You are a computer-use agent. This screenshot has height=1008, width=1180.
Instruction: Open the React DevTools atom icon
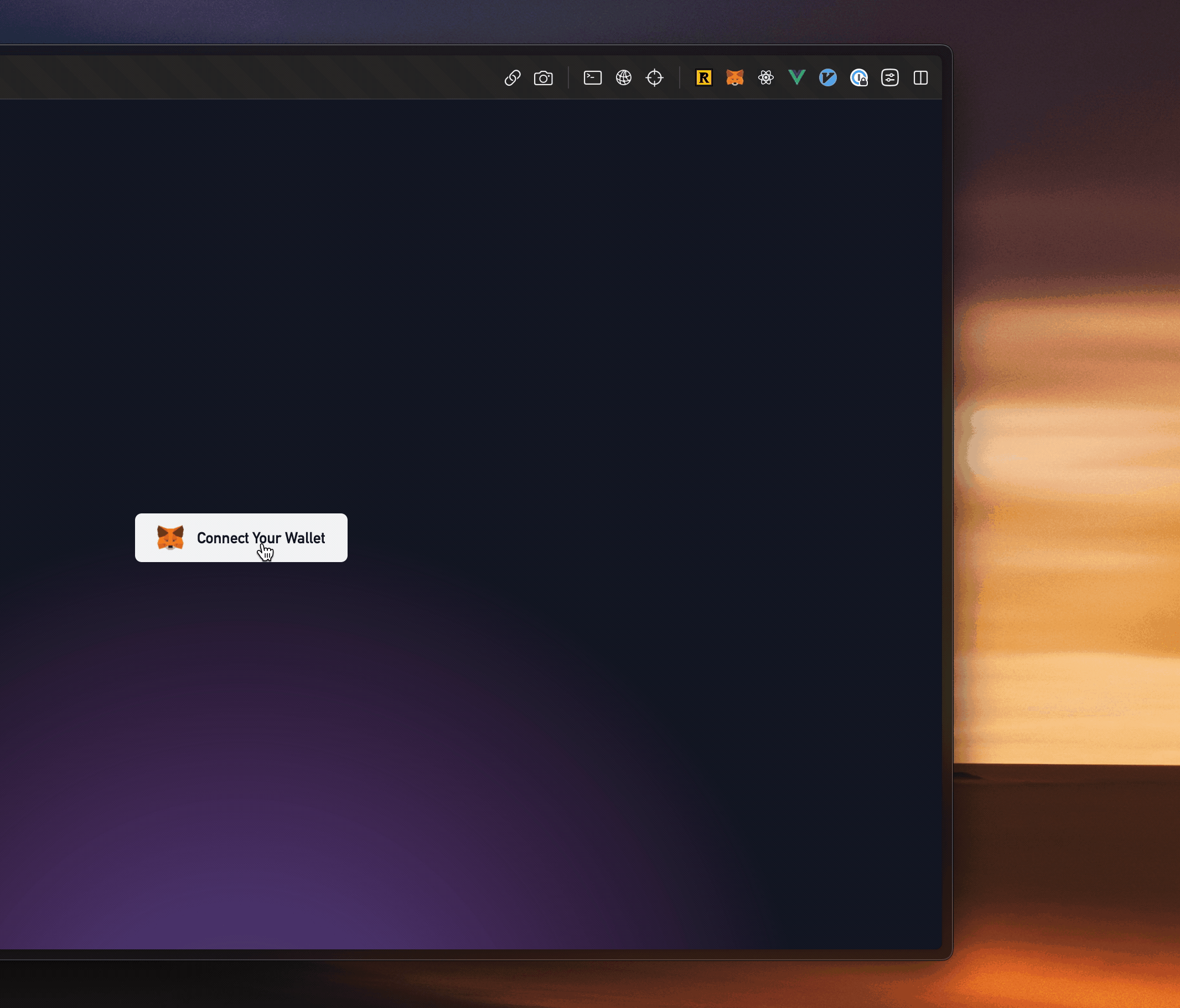coord(766,77)
